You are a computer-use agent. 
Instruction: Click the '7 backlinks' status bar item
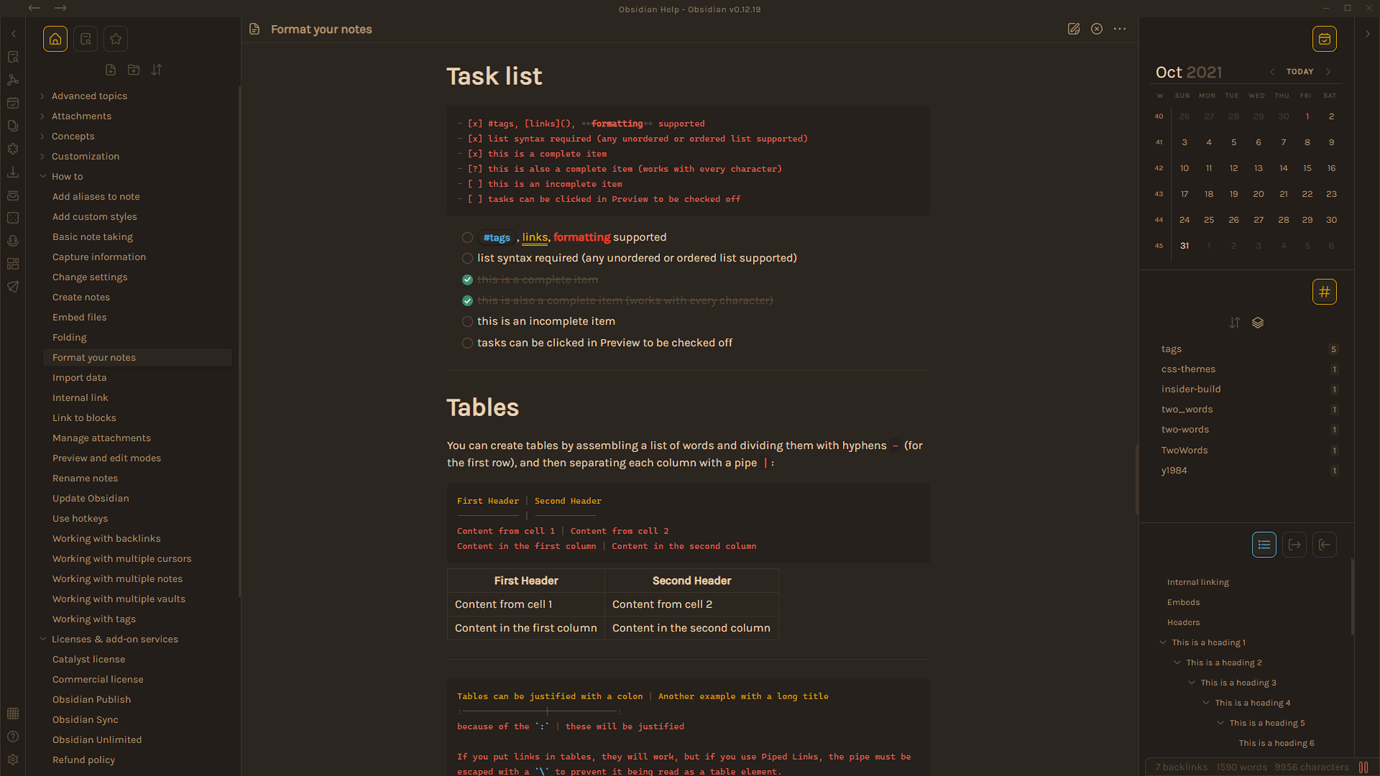point(1181,767)
